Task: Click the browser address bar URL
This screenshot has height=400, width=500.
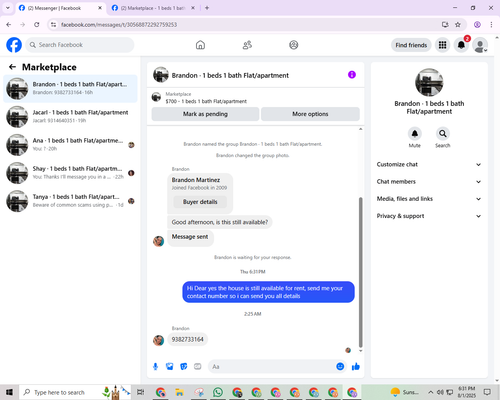Action: pyautogui.click(x=119, y=25)
